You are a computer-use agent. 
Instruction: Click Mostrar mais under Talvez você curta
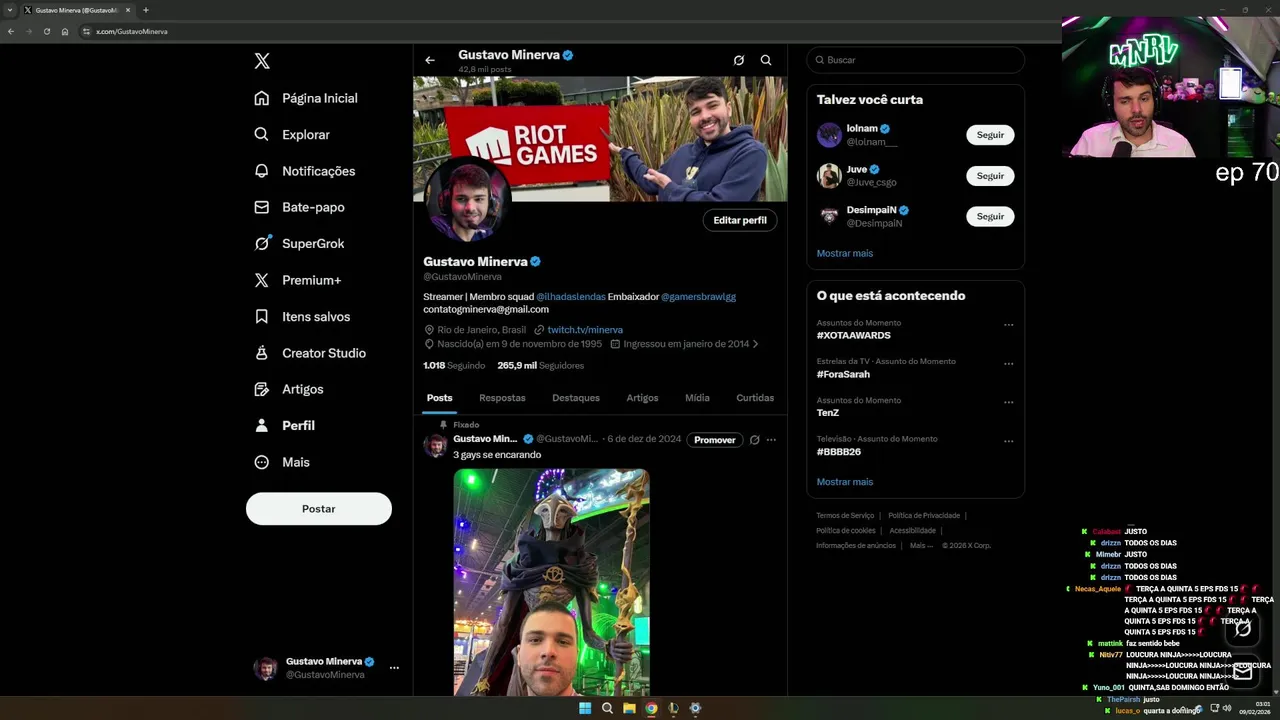pos(845,253)
